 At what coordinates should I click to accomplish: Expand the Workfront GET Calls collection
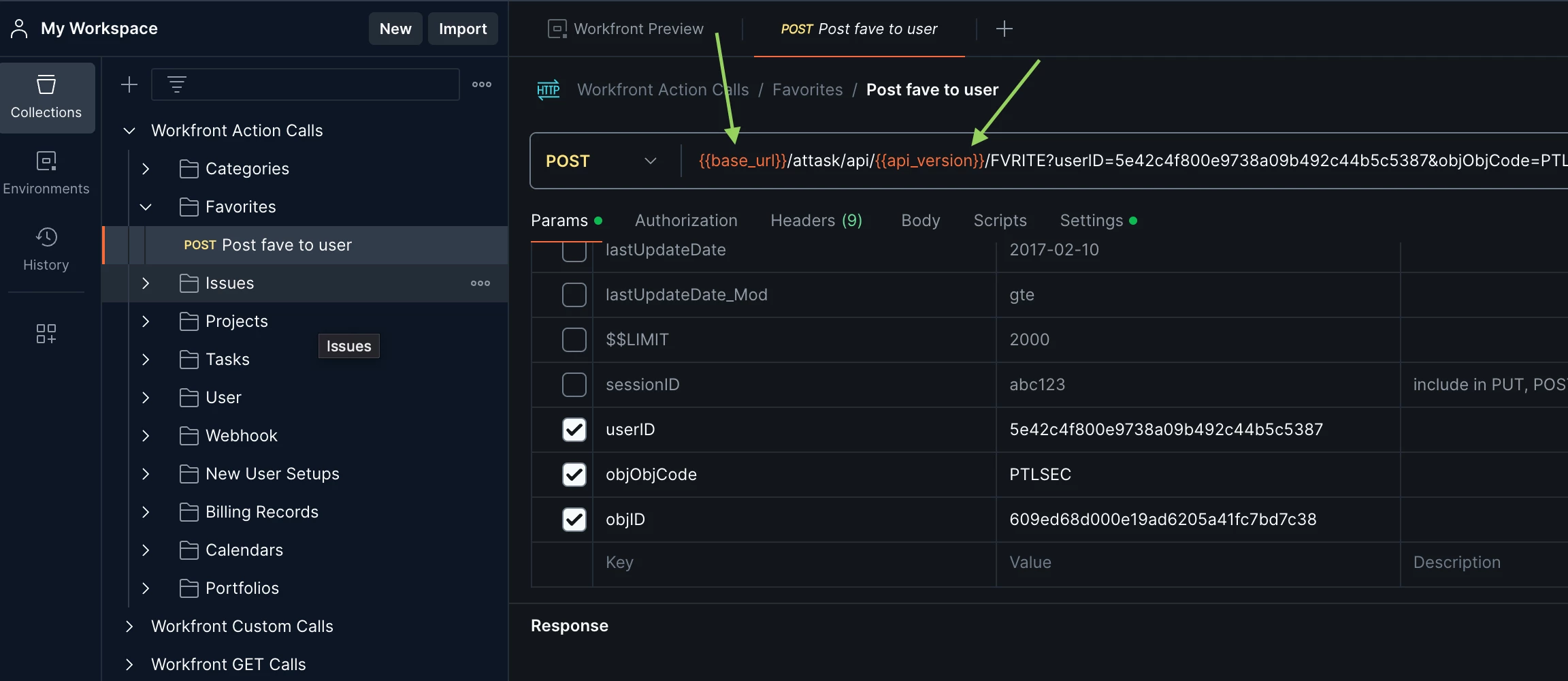coord(129,665)
